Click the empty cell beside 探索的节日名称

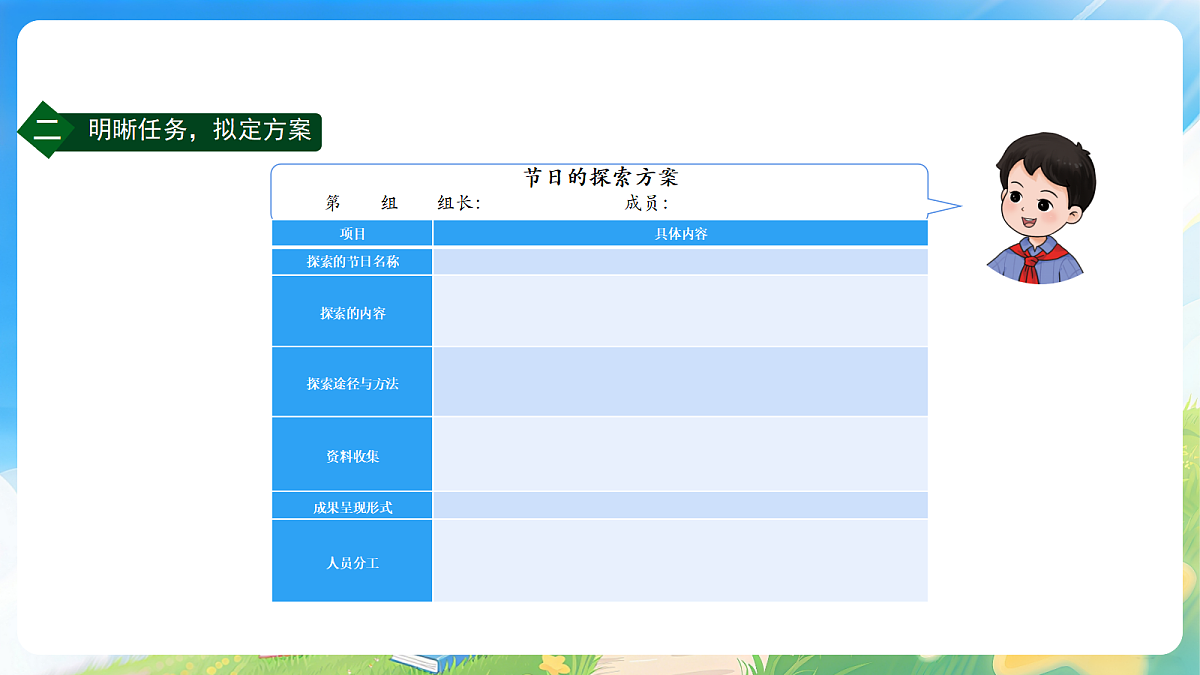(680, 262)
